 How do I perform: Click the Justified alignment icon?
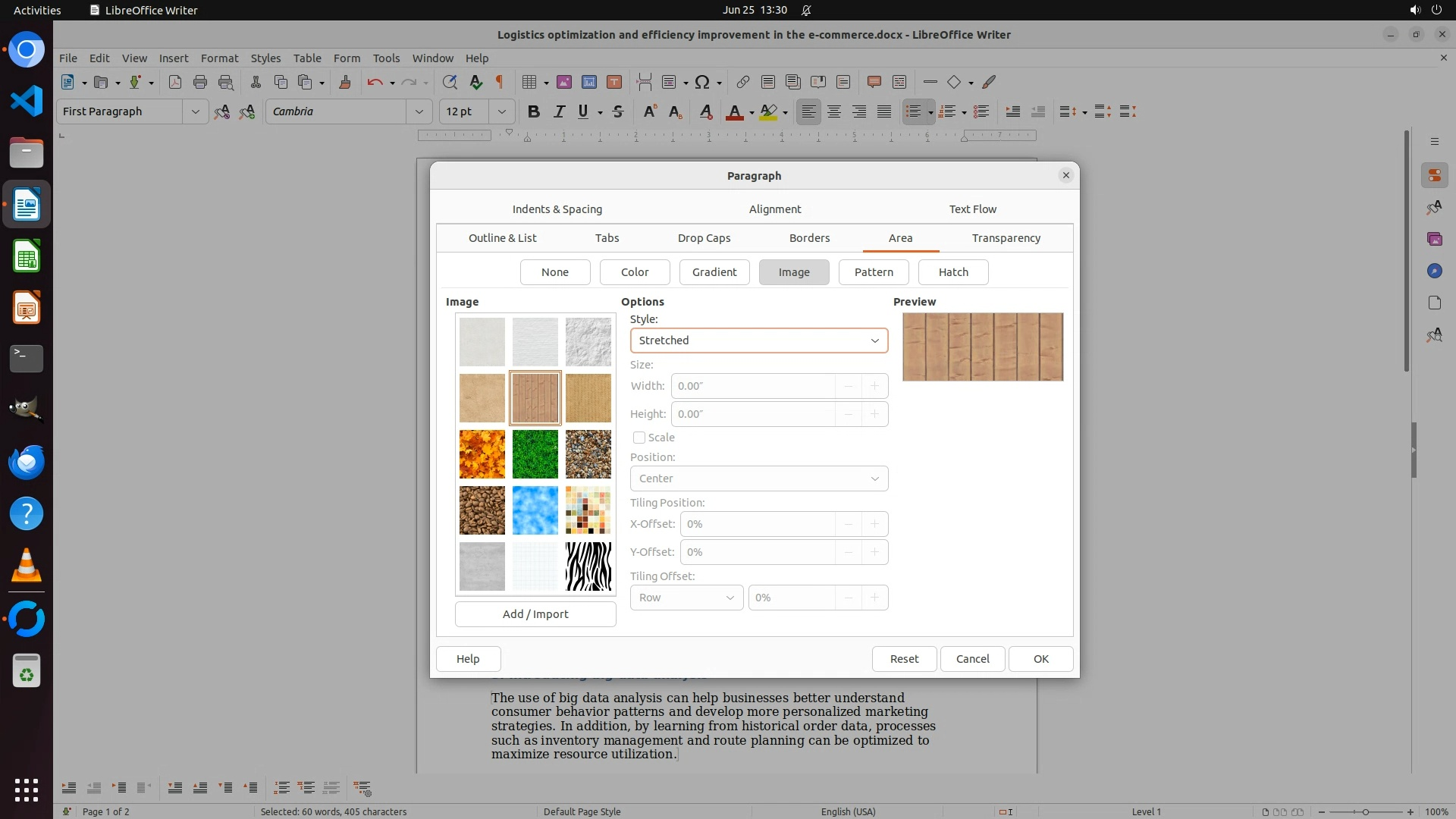point(884,111)
